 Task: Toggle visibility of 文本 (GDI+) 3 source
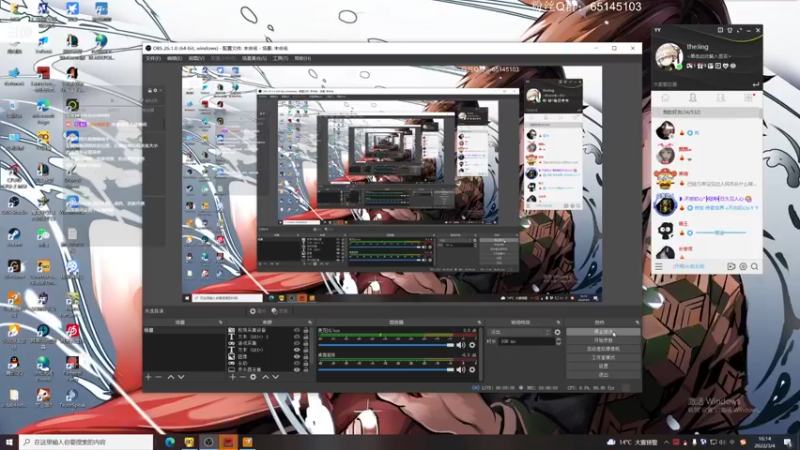coord(296,337)
